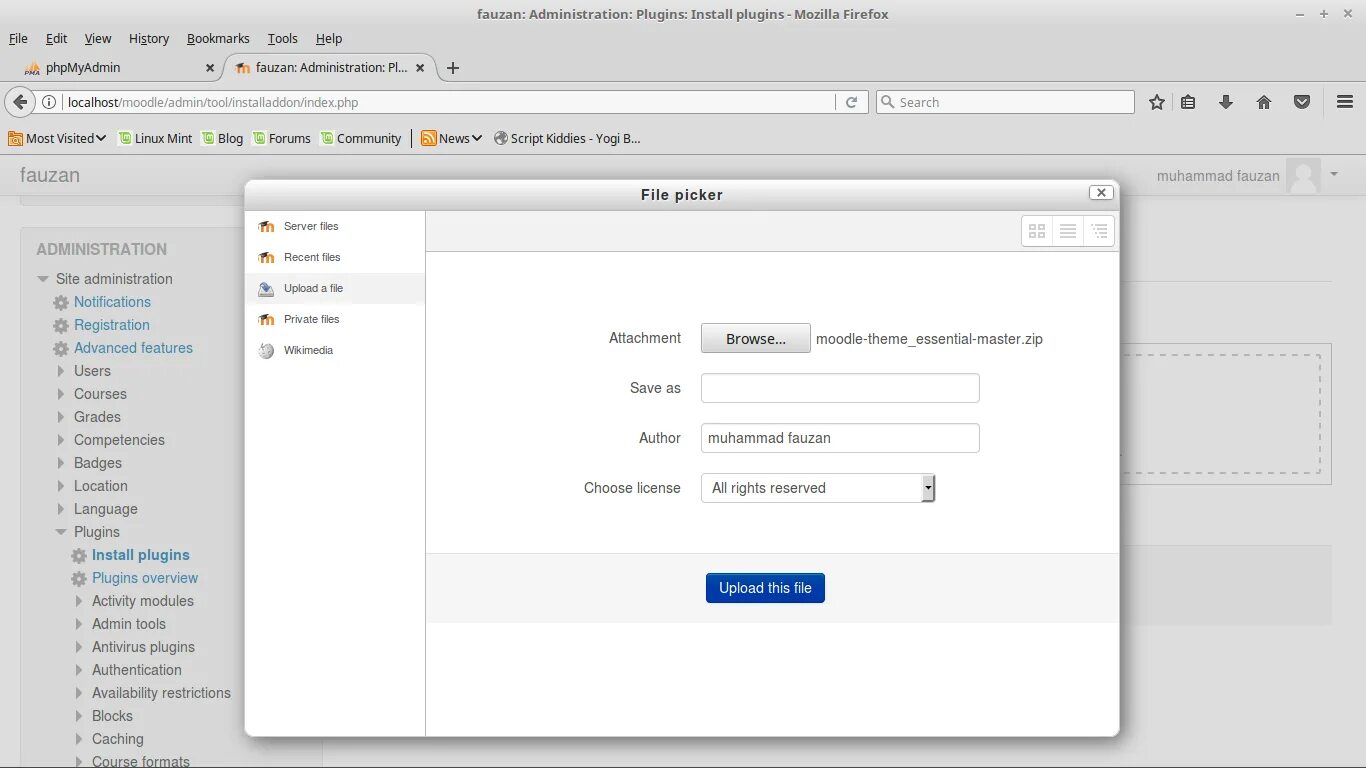Show site information icon in address bar
The width and height of the screenshot is (1366, 768).
49,102
